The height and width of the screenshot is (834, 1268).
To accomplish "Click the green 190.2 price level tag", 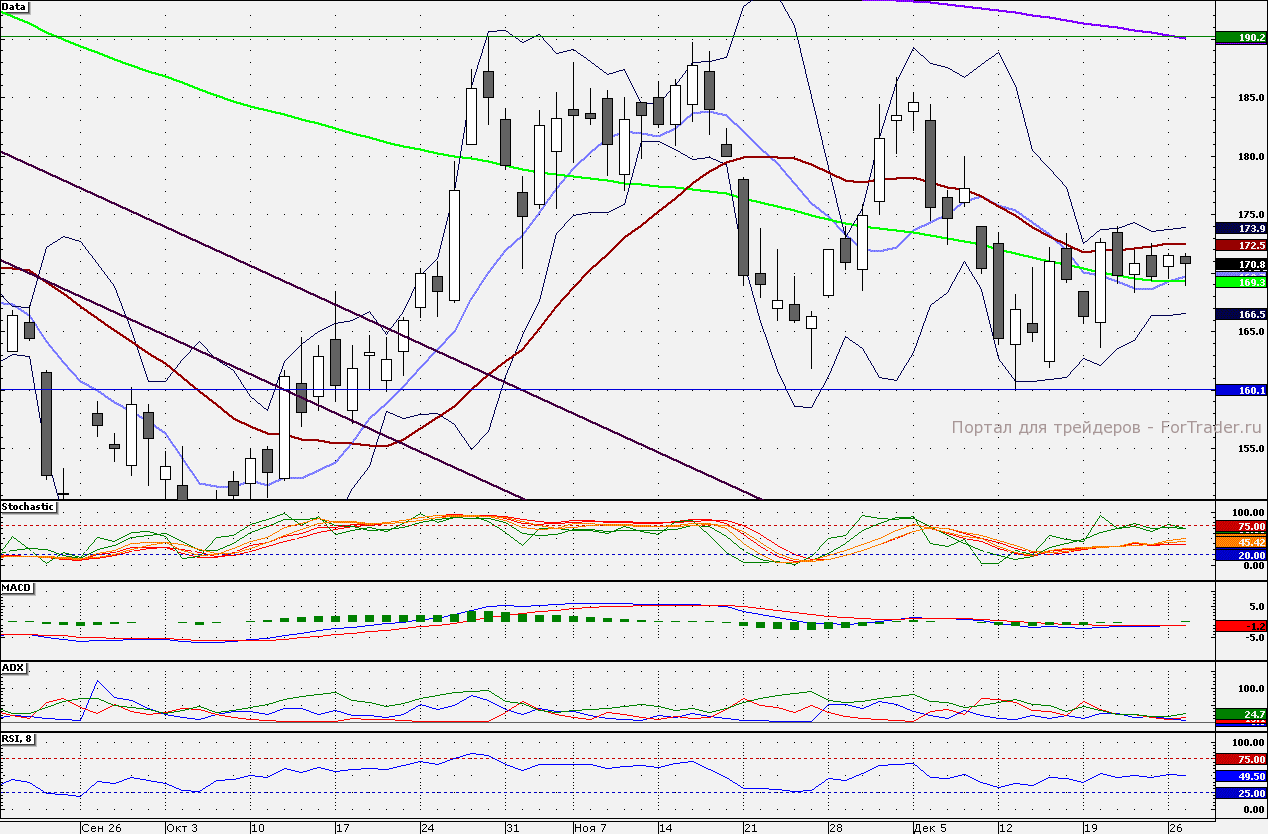I will coord(1238,38).
